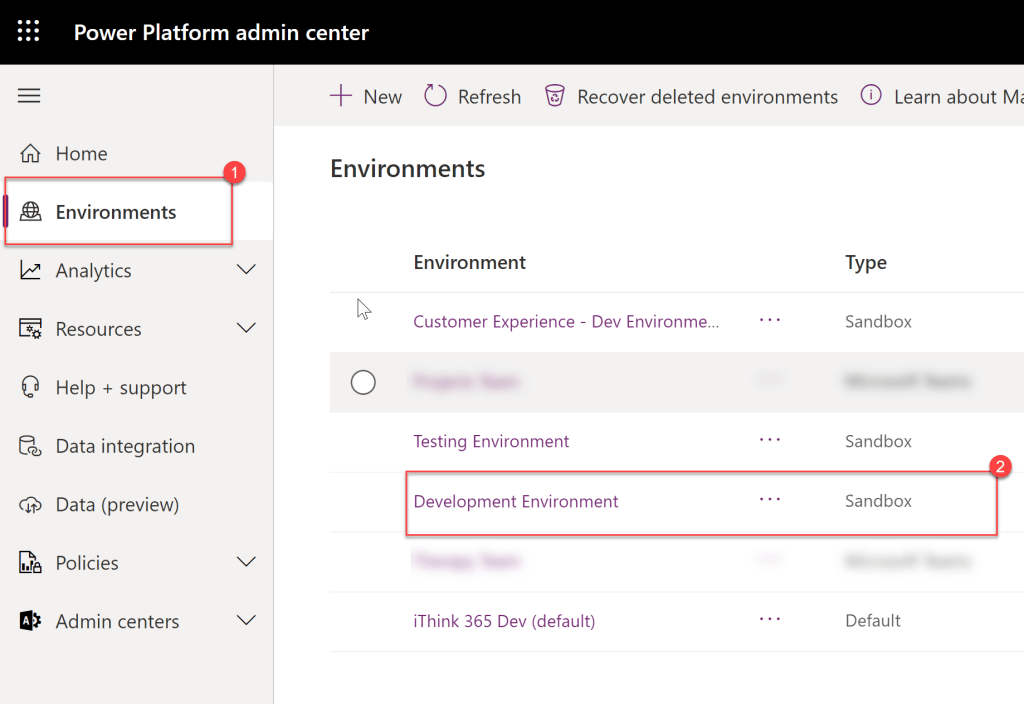Open iThink 365 Dev (default) environment
This screenshot has width=1024, height=704.
pos(504,621)
